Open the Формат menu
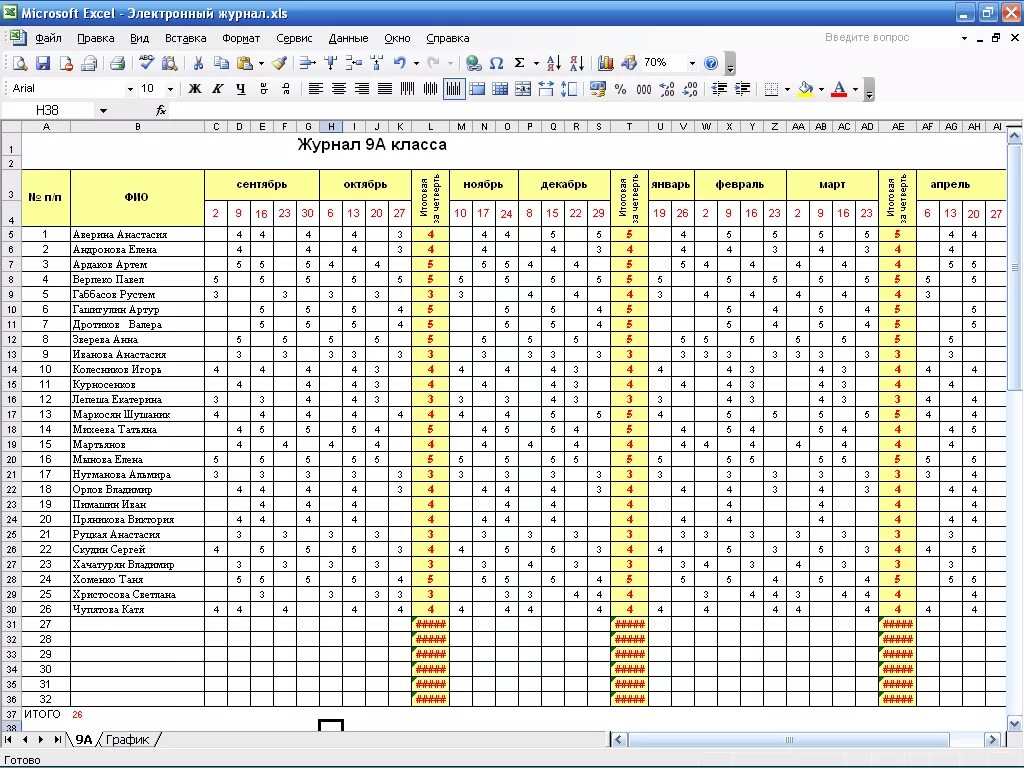 click(x=241, y=38)
